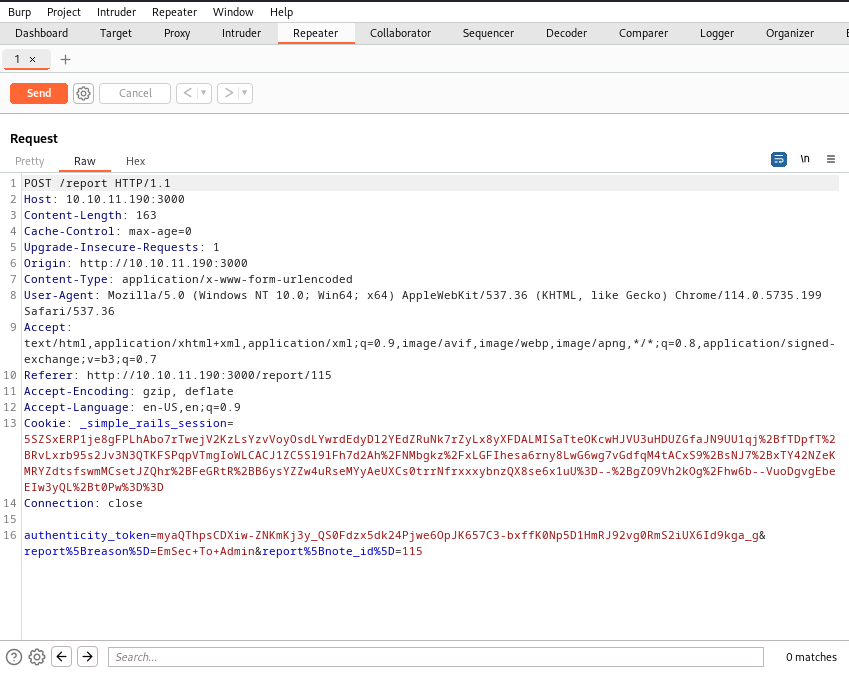Go to previous search match
This screenshot has height=674, width=849.
pyautogui.click(x=62, y=657)
